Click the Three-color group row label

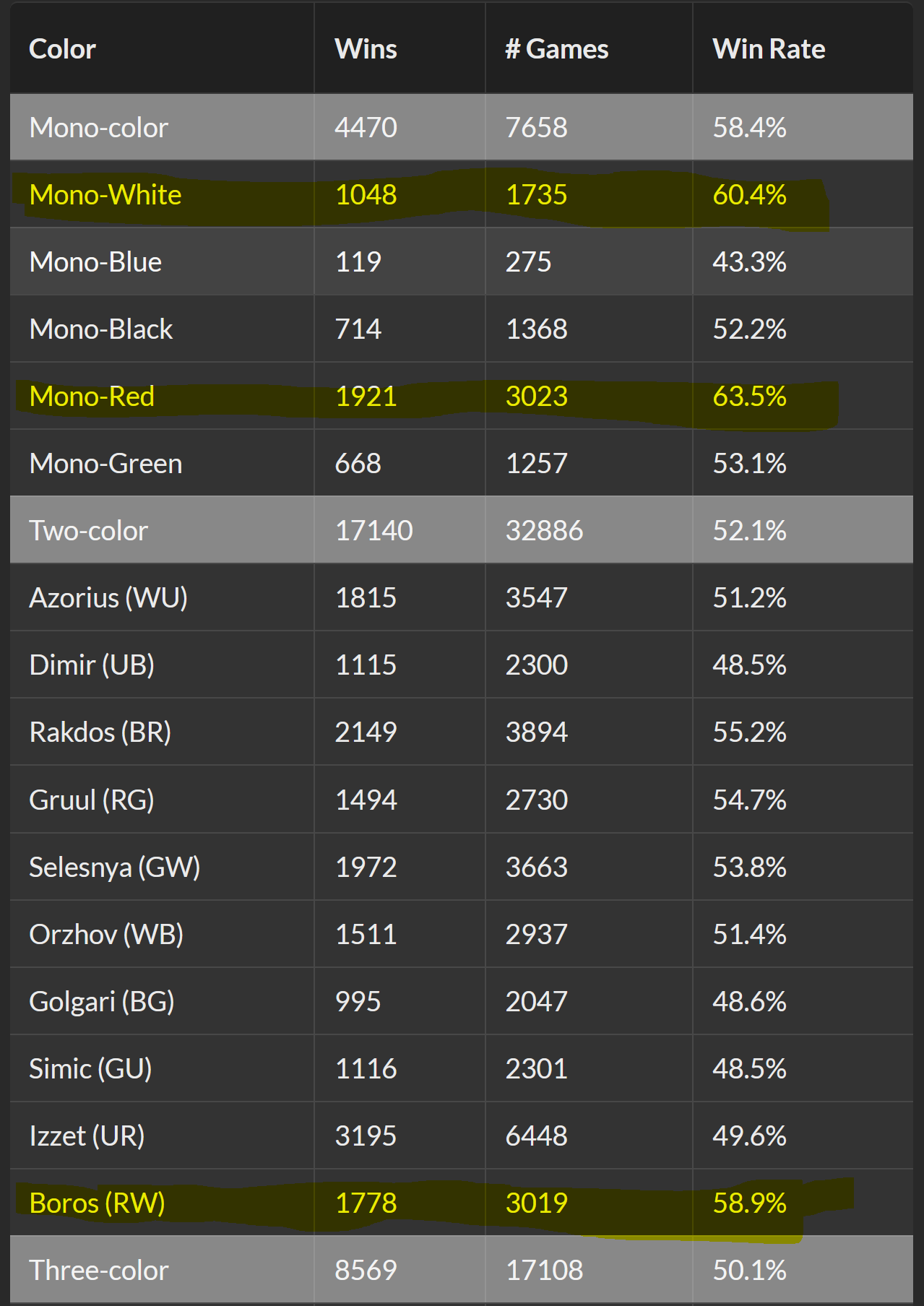click(98, 1271)
